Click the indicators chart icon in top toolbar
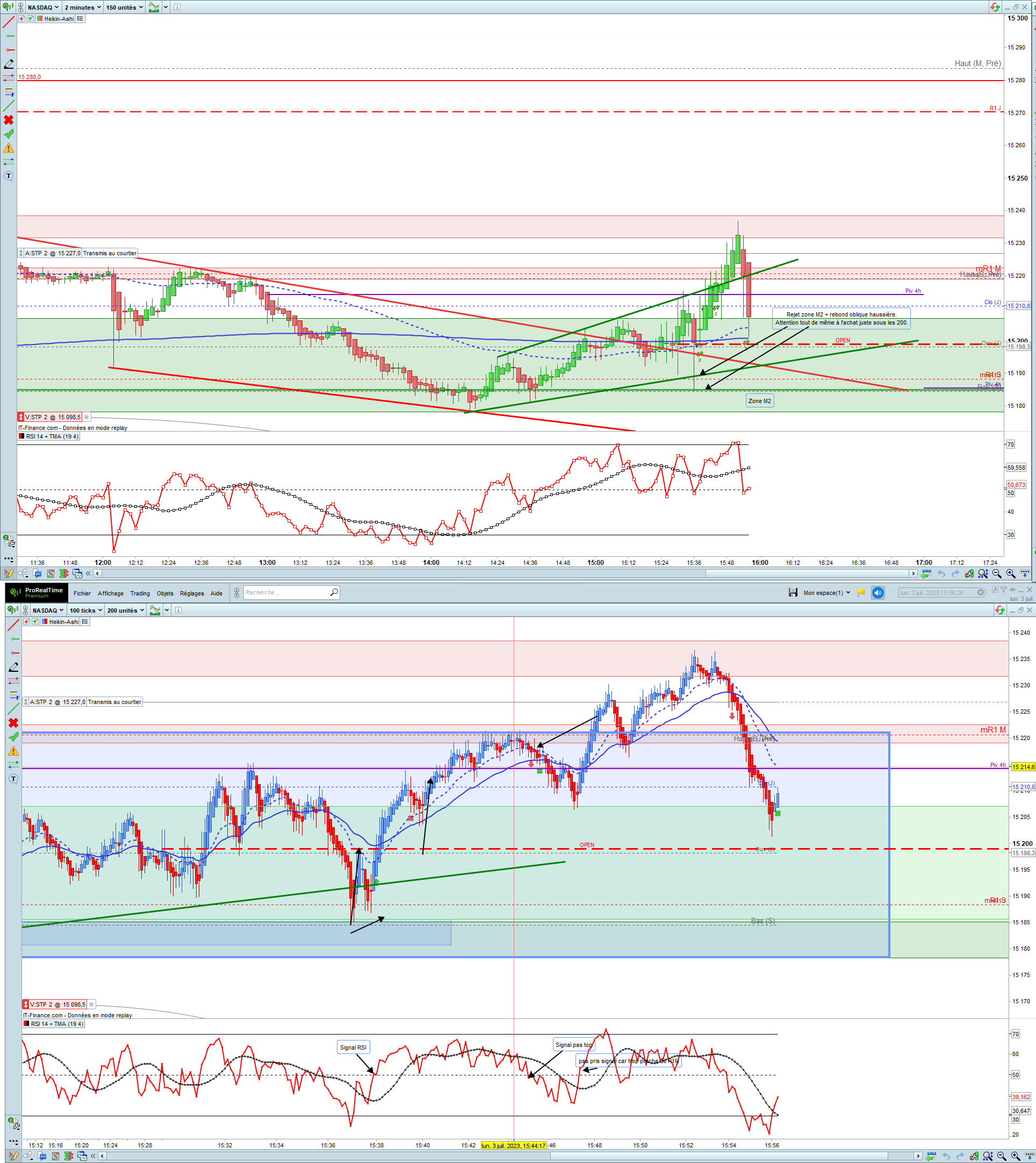The width and height of the screenshot is (1036, 1163). 154,8
